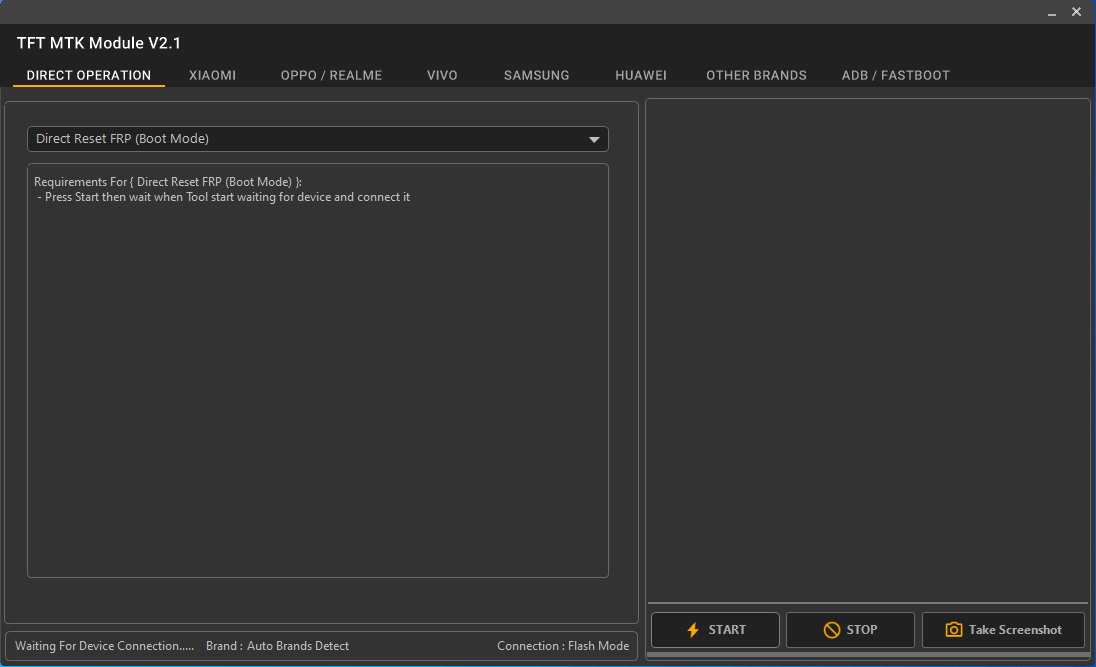
Task: Click the horizontal scrollbar below the buttons
Action: click(868, 656)
